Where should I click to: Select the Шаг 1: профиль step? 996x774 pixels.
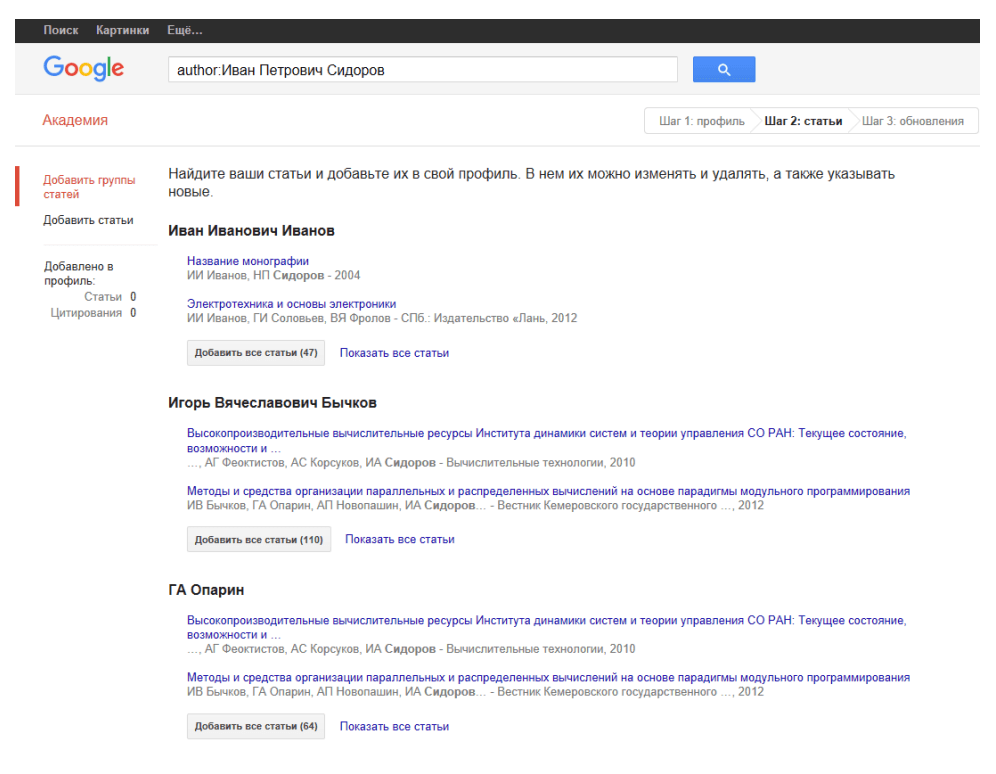coord(701,121)
